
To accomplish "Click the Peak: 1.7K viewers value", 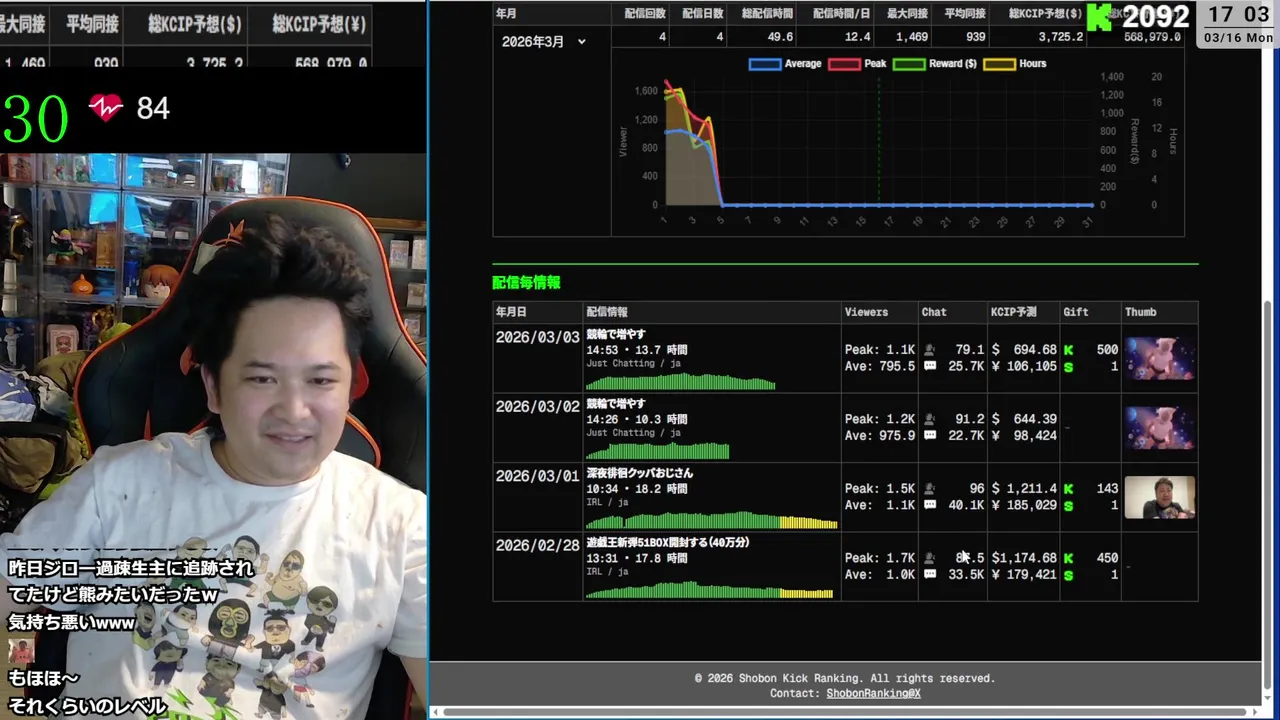I will [x=880, y=558].
